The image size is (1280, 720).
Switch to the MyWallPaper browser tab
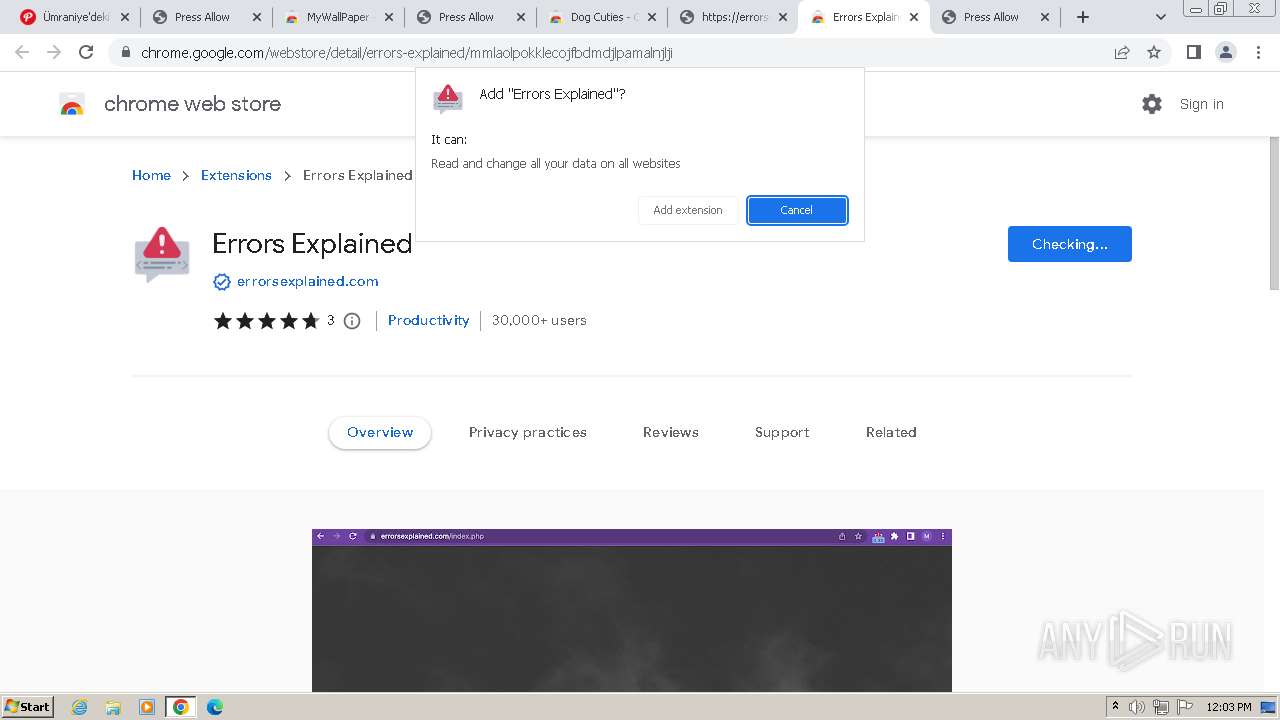[x=337, y=17]
